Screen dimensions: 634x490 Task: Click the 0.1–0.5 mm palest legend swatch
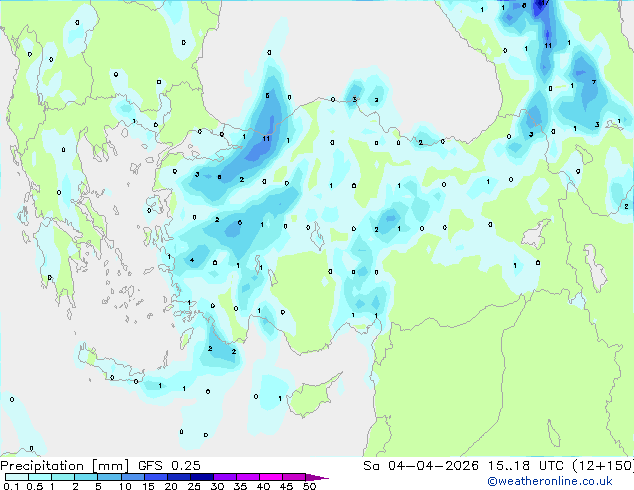pos(17,477)
